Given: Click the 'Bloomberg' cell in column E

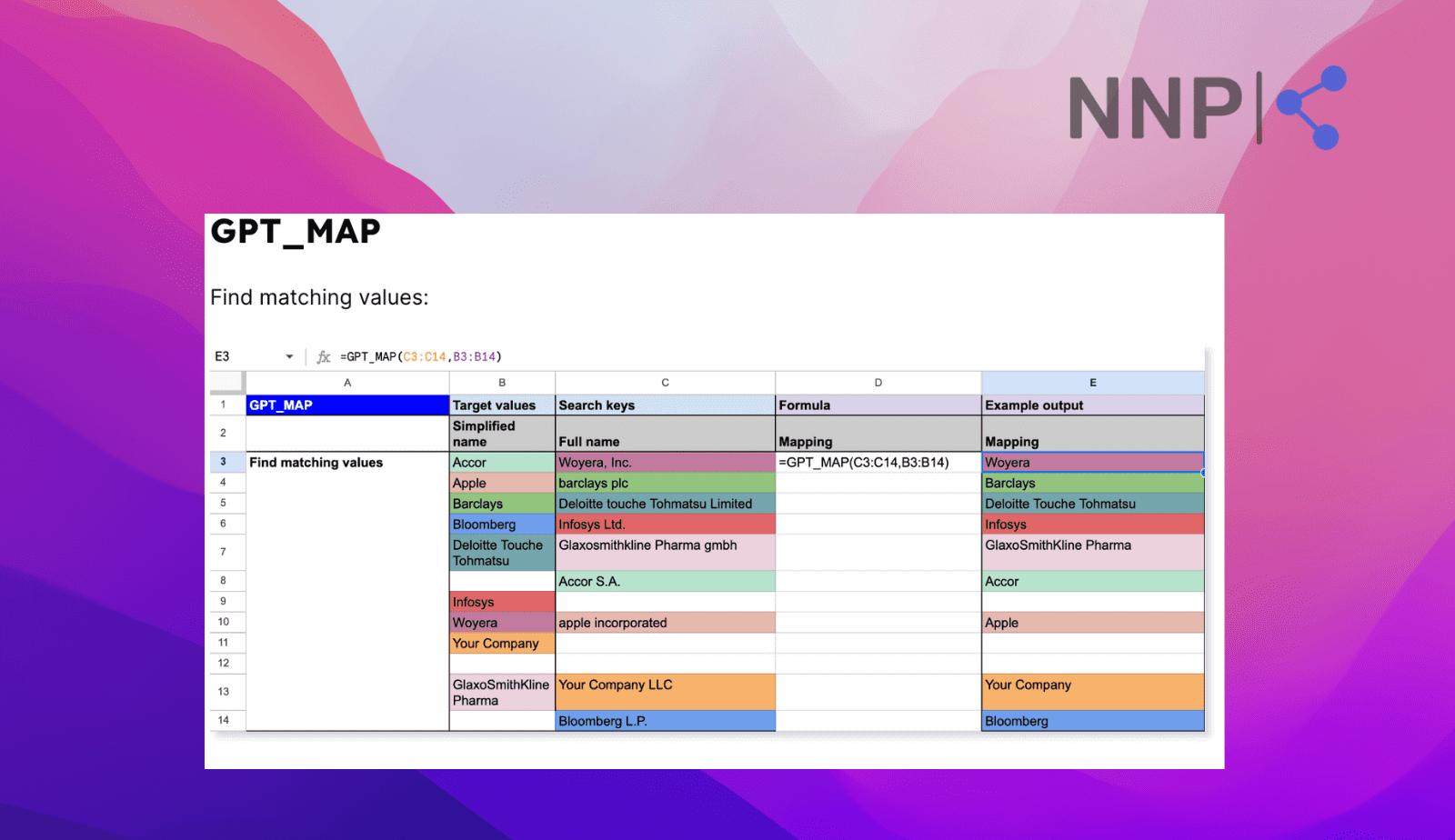Looking at the screenshot, I should click(1093, 721).
